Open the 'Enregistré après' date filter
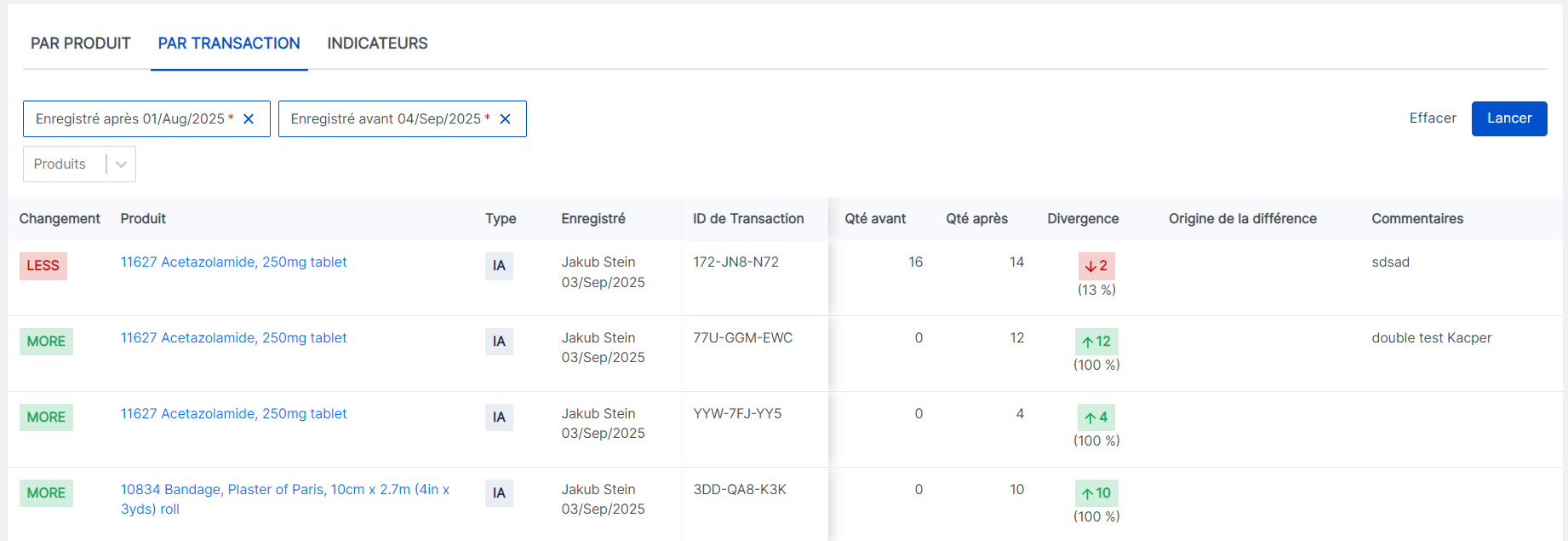 click(x=129, y=119)
